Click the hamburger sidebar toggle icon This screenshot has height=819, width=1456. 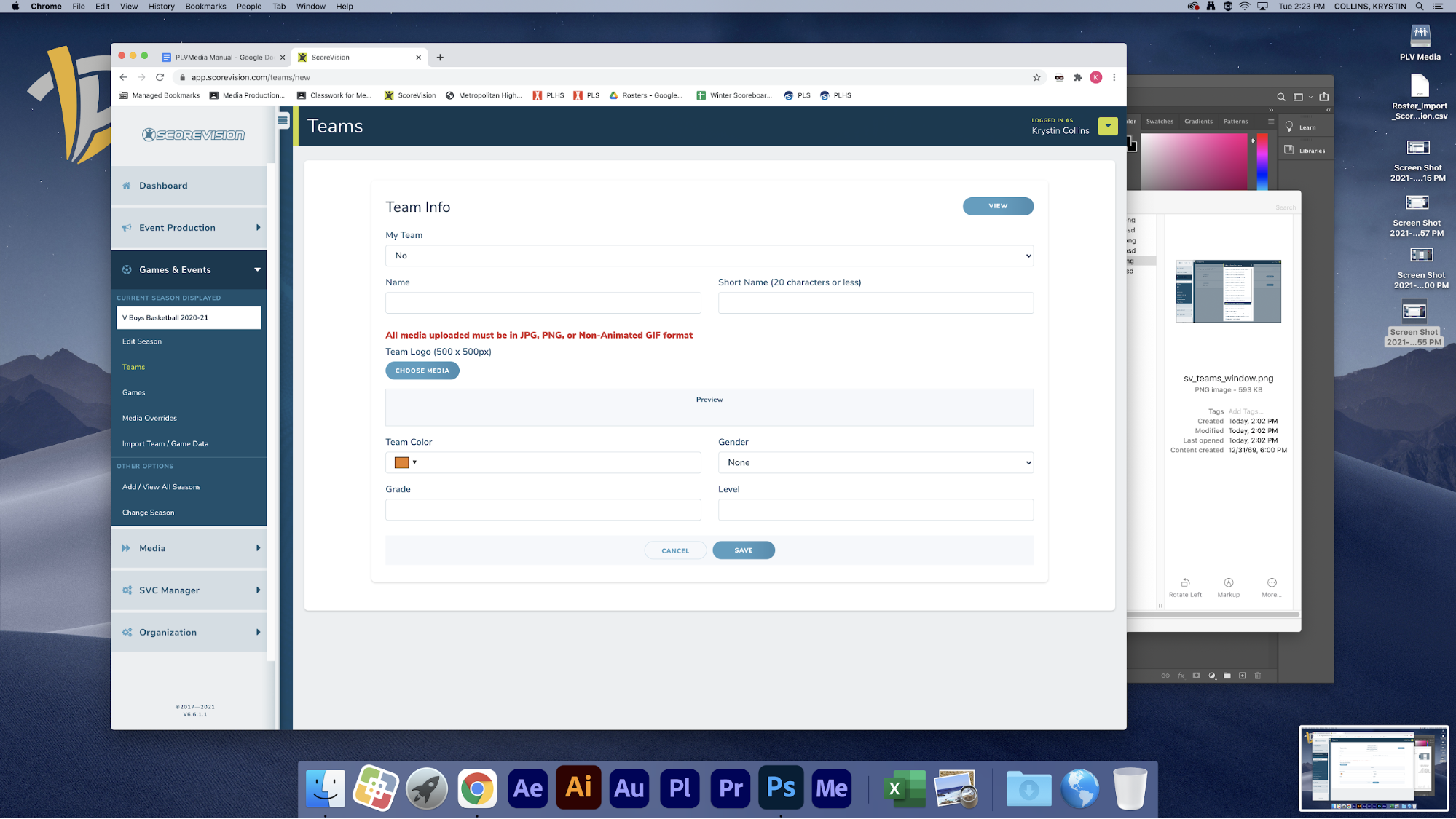[283, 121]
